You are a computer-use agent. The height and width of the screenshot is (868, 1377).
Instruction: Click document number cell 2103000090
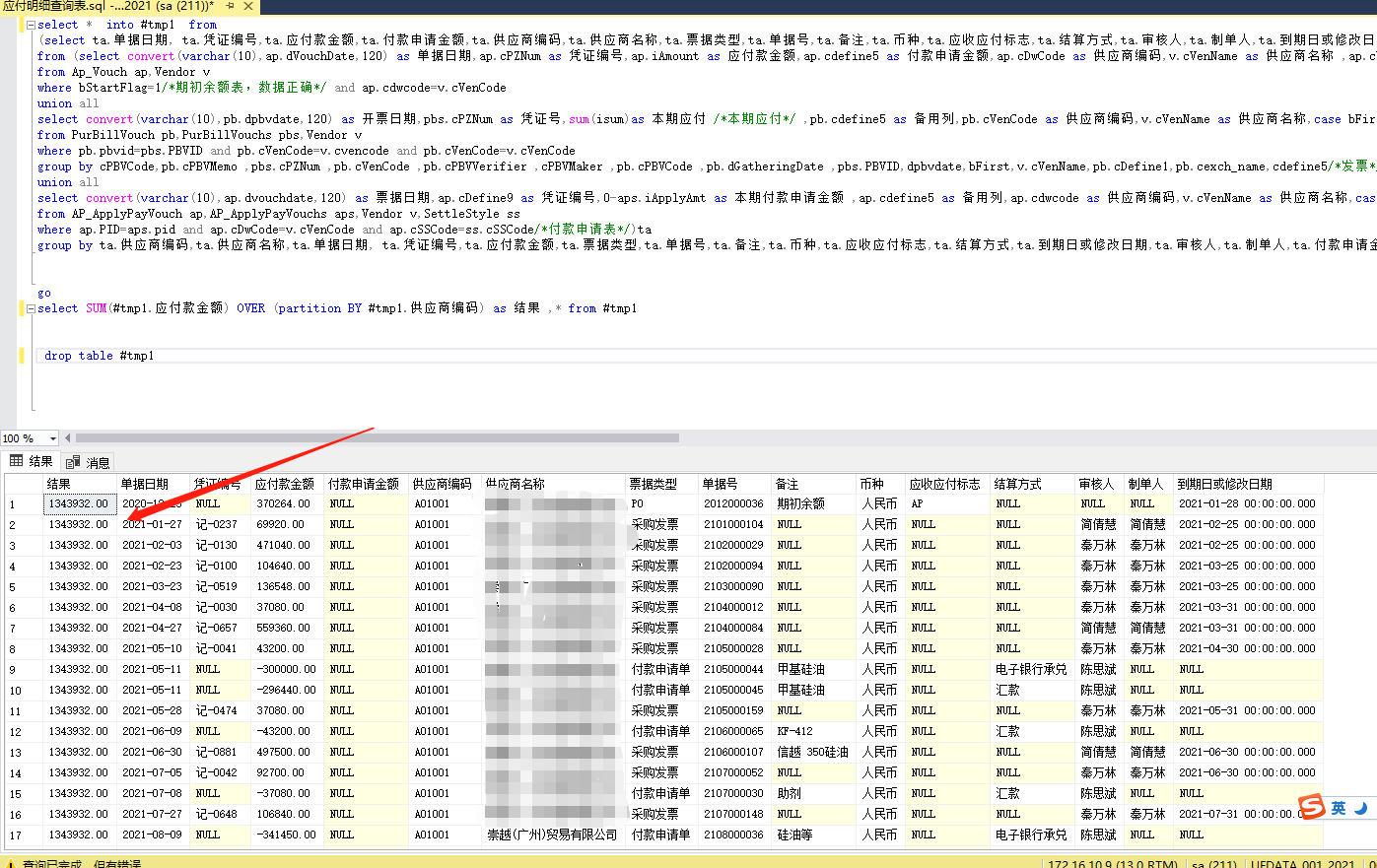736,586
